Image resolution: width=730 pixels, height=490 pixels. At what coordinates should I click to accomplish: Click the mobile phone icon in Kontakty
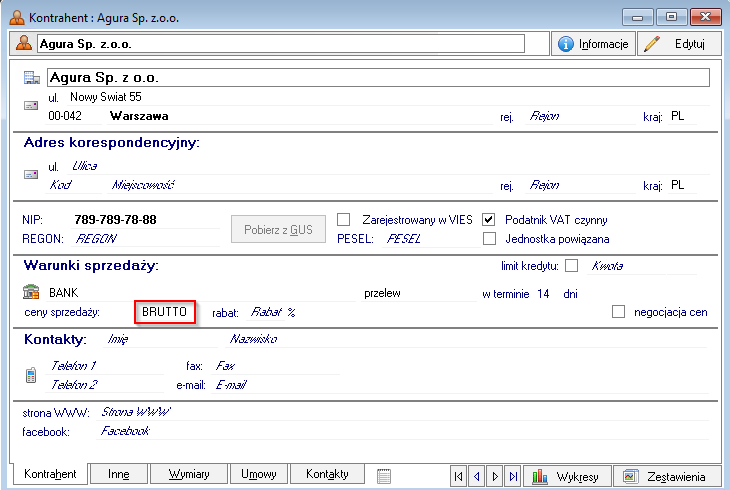31,375
